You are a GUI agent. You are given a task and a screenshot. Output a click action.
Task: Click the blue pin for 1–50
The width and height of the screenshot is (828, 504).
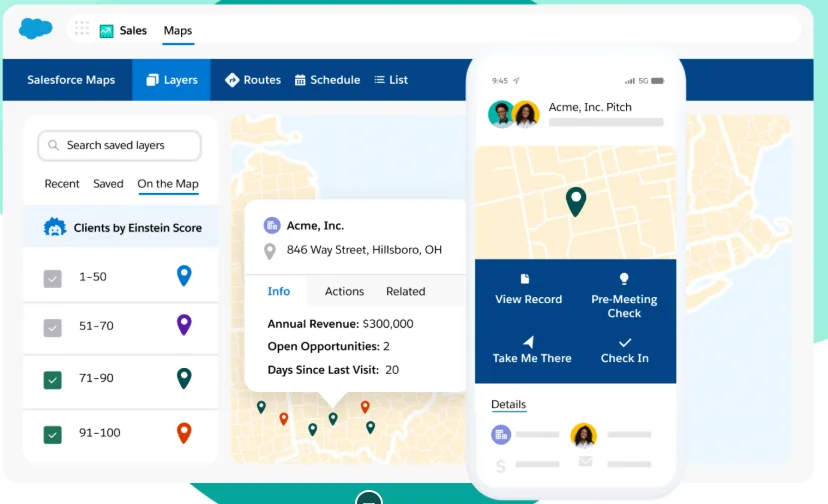tap(184, 275)
